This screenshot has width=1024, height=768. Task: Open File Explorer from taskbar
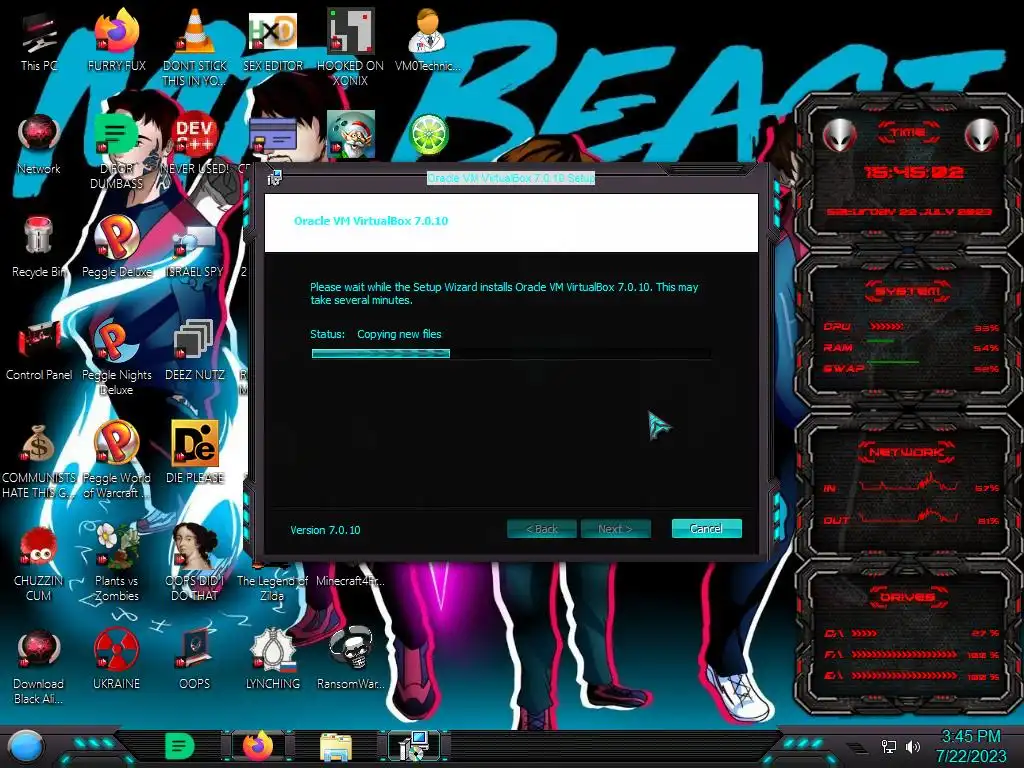click(336, 746)
